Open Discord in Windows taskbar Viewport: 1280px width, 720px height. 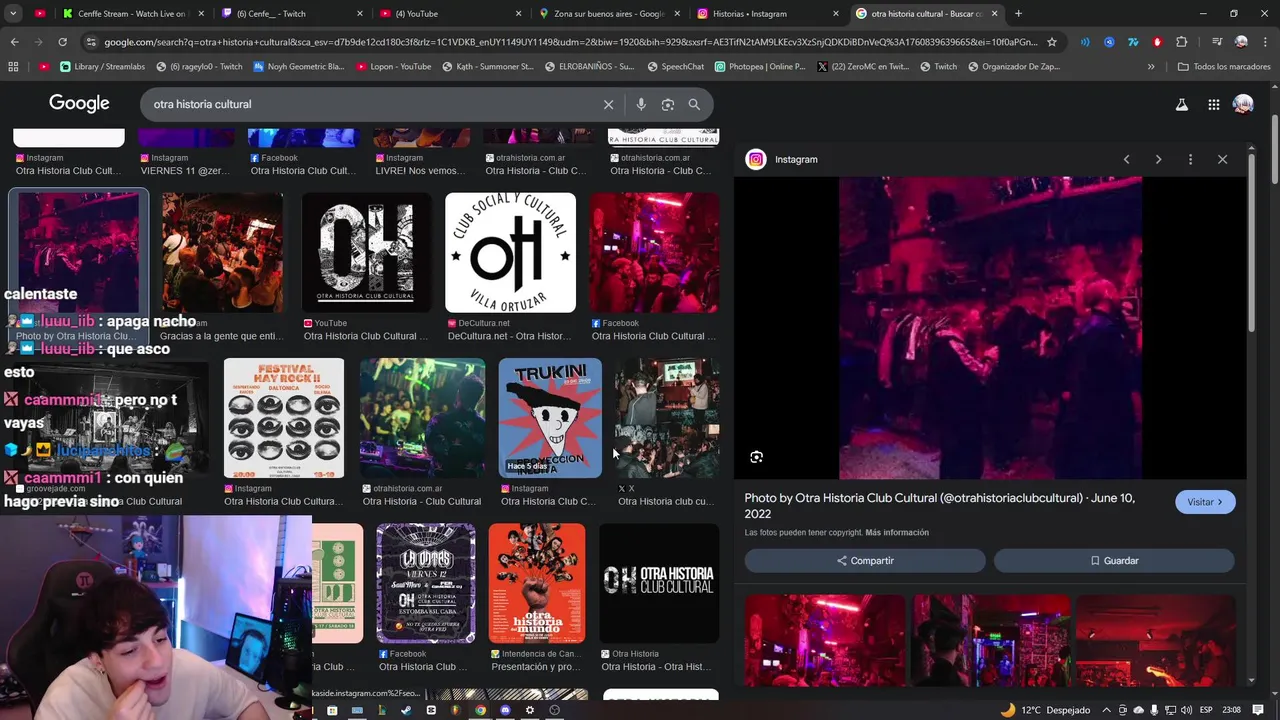point(505,710)
